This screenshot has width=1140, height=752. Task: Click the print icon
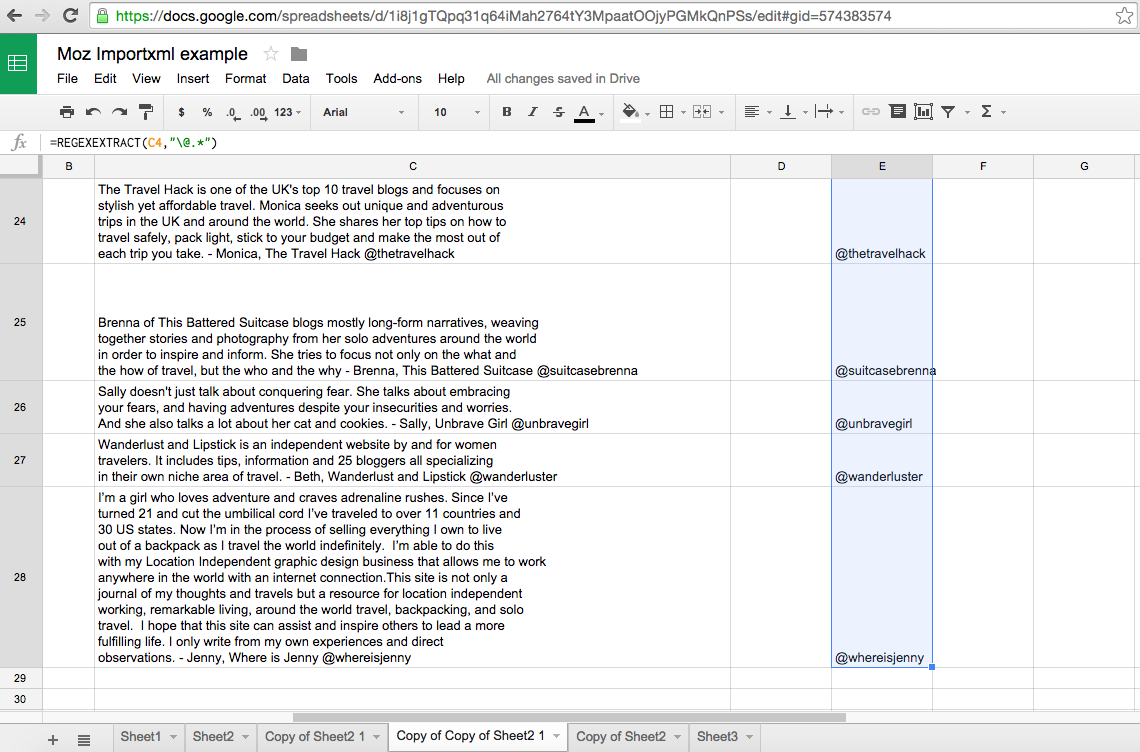click(67, 112)
